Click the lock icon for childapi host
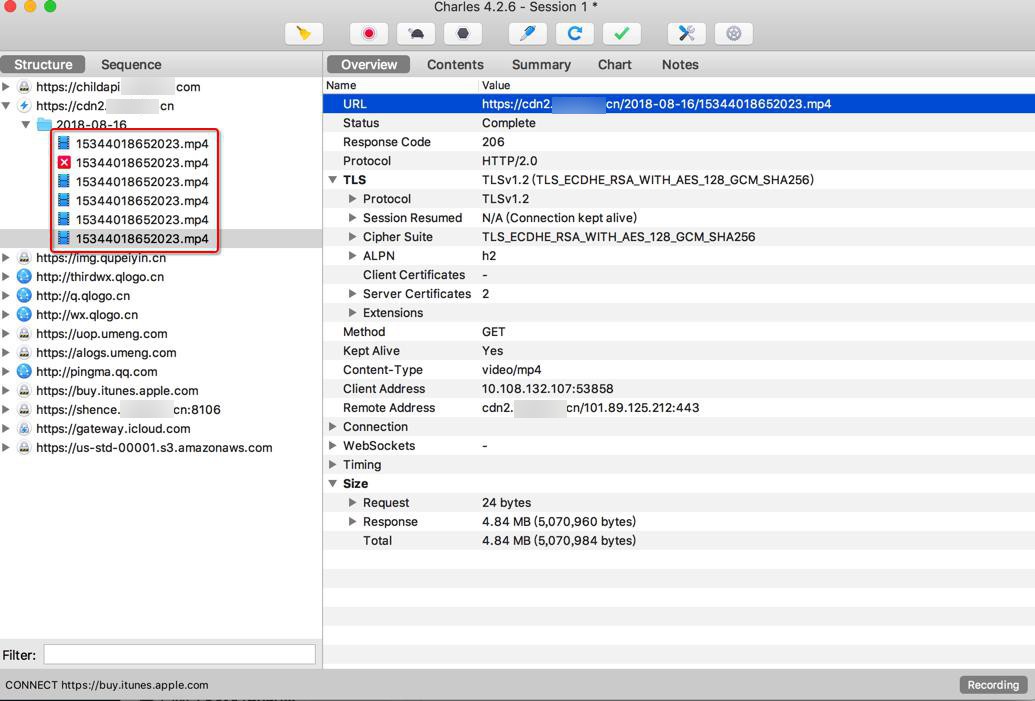 pos(24,86)
